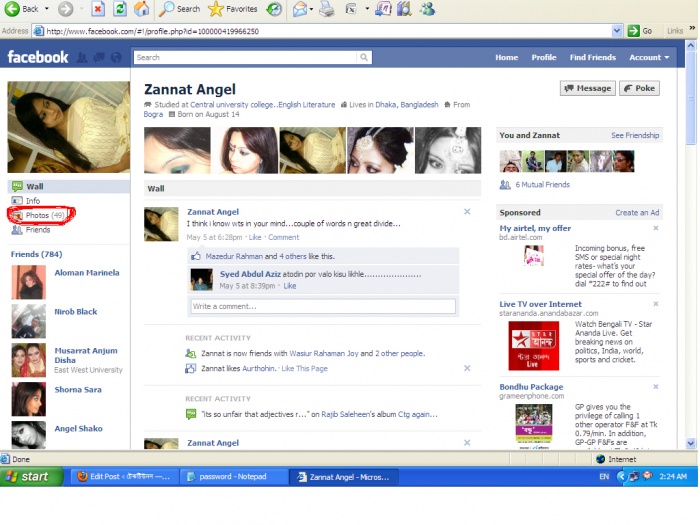Open the Back button history dropdown arrow

click(x=46, y=9)
